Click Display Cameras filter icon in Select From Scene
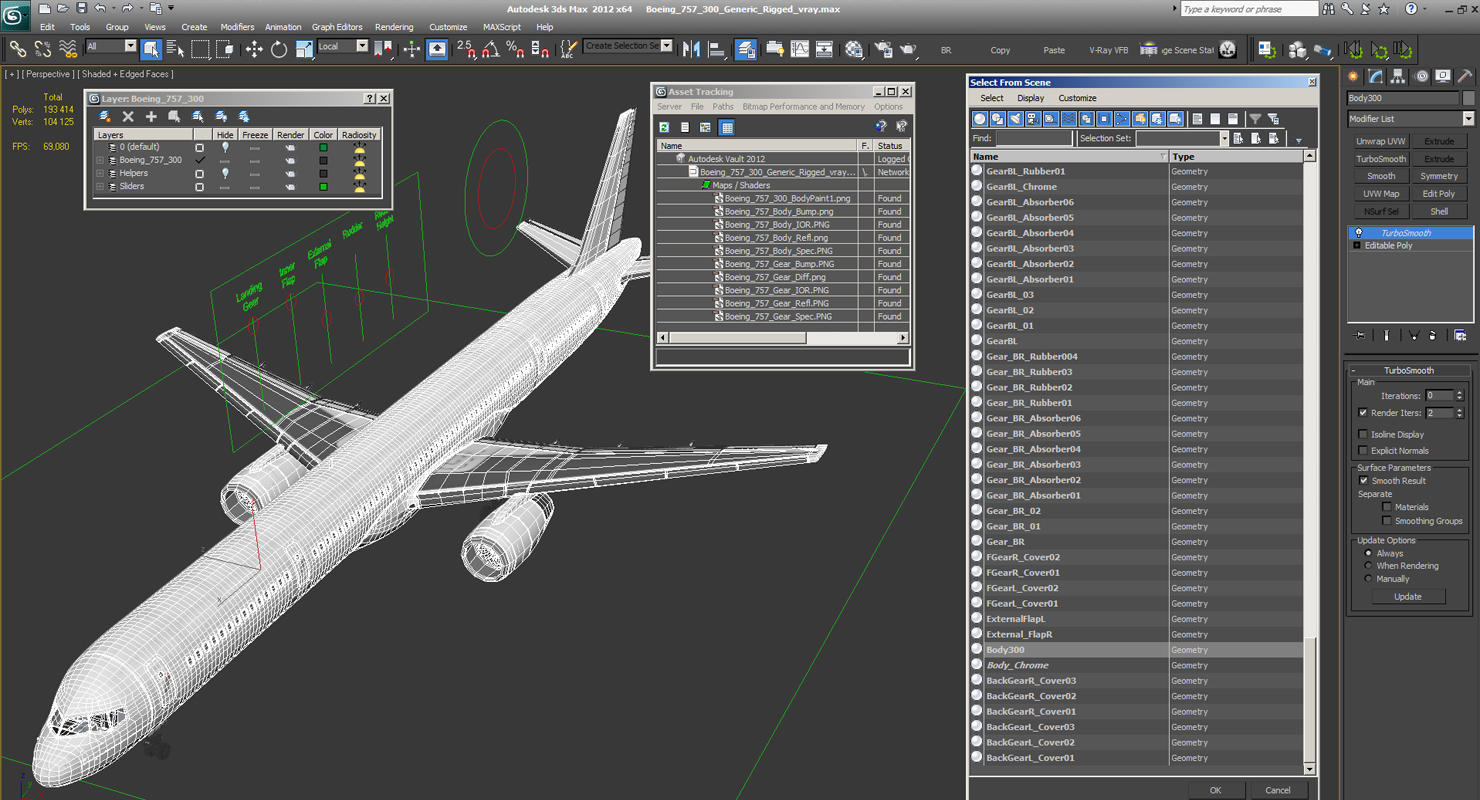The height and width of the screenshot is (800, 1480). pyautogui.click(x=1033, y=119)
